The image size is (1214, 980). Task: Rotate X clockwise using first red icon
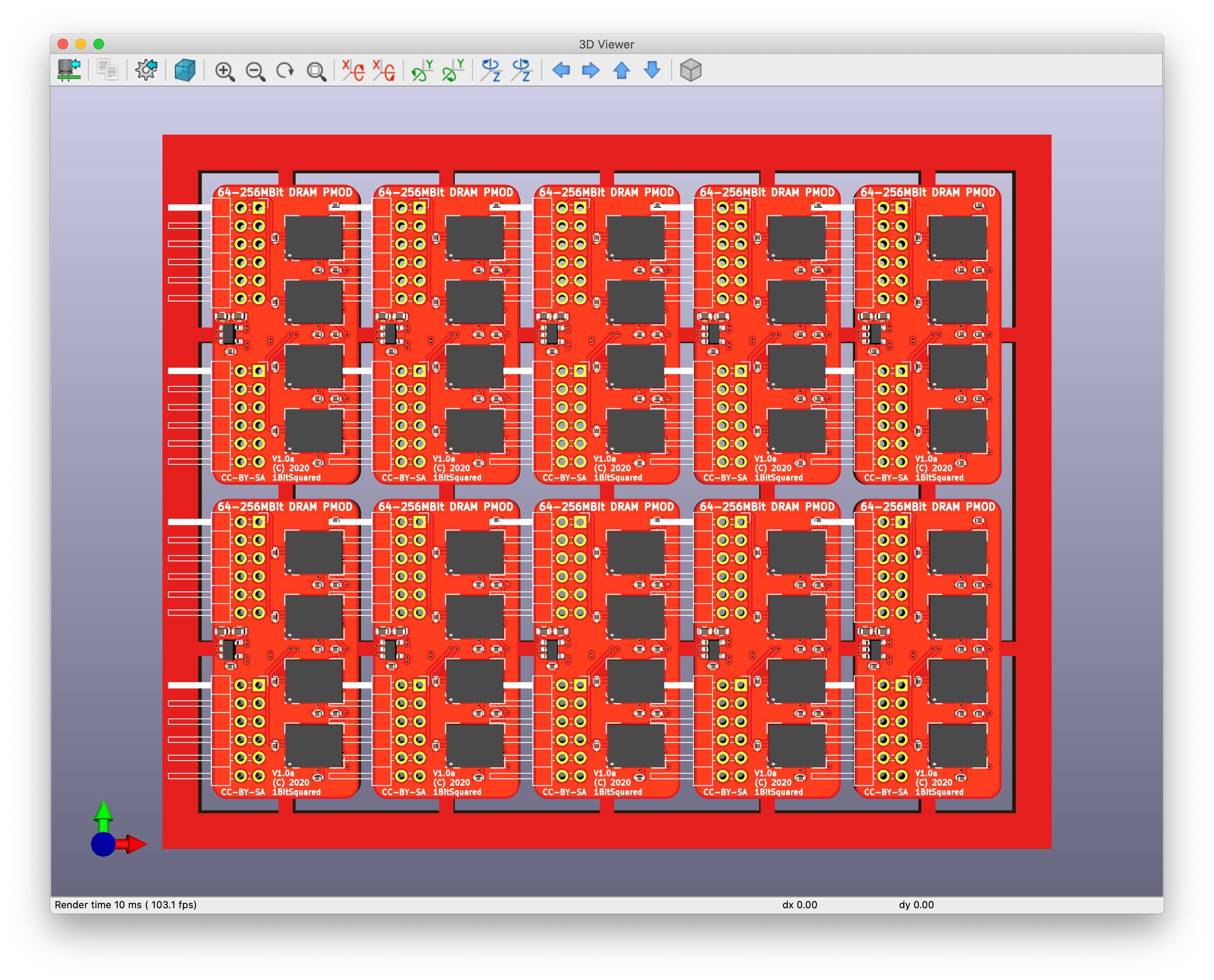tap(353, 70)
